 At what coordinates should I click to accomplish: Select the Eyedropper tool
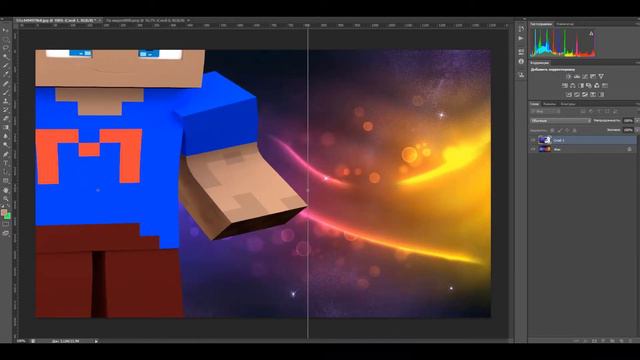pyautogui.click(x=6, y=74)
